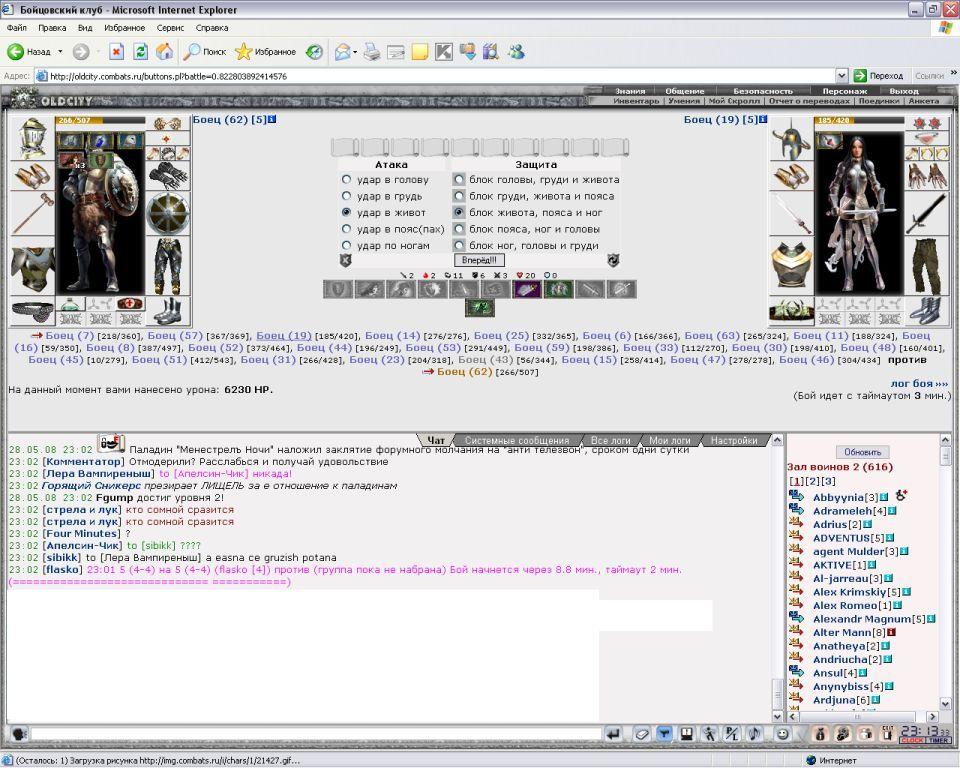Open the Mail toolbar button dropdown arrow
Image resolution: width=960 pixels, height=768 pixels.
click(x=355, y=52)
